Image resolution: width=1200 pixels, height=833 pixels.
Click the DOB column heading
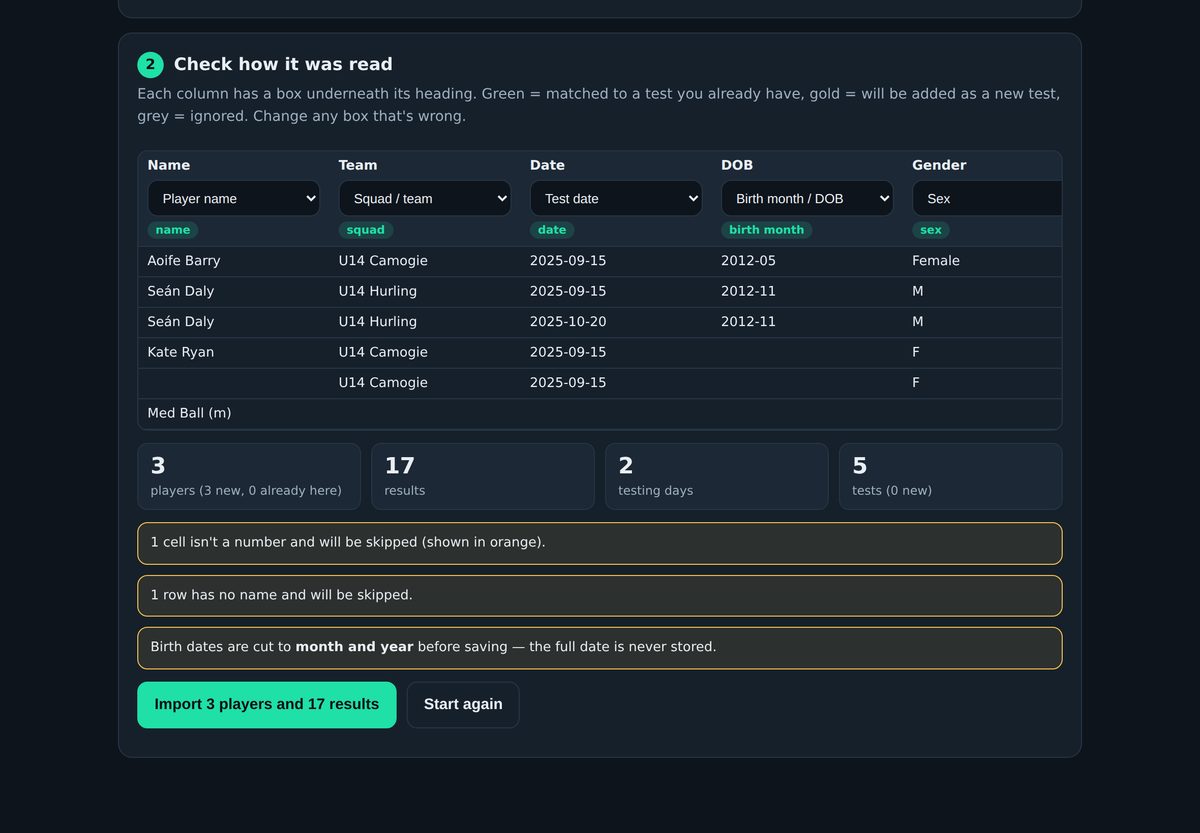coord(737,165)
